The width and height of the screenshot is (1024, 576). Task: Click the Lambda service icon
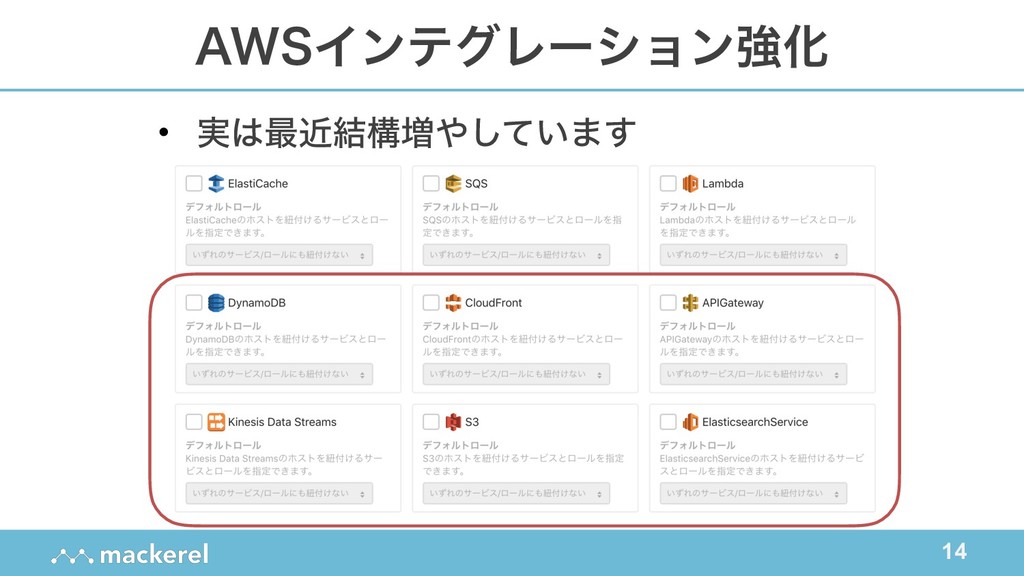click(690, 184)
